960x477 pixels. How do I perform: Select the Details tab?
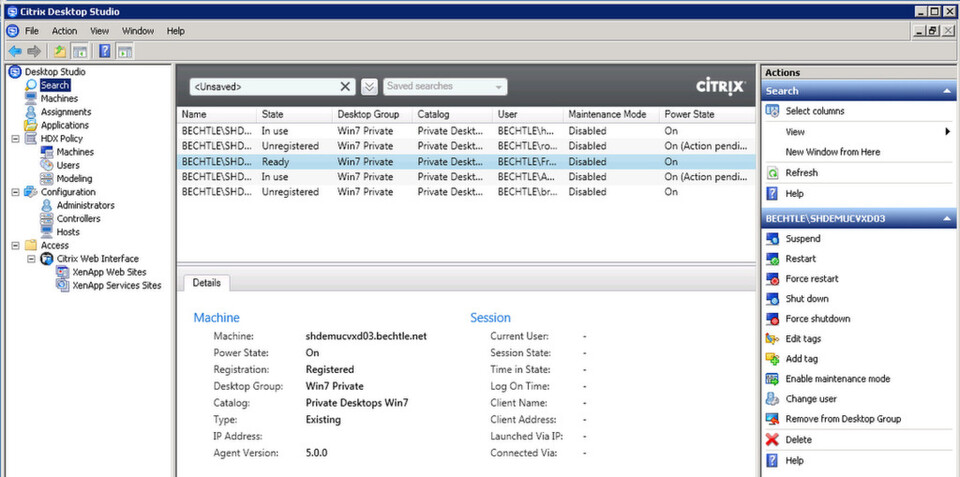click(x=206, y=283)
